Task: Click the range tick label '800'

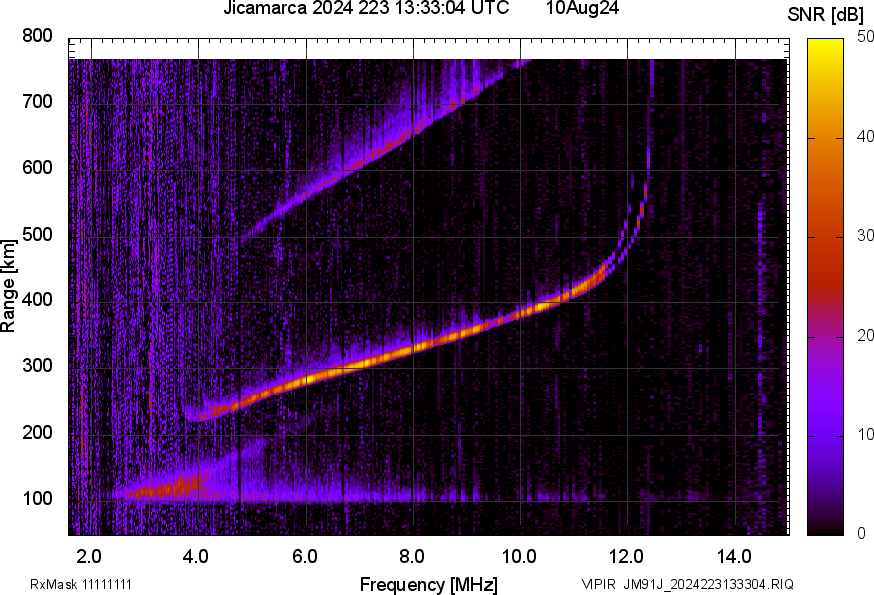Action: [37, 36]
